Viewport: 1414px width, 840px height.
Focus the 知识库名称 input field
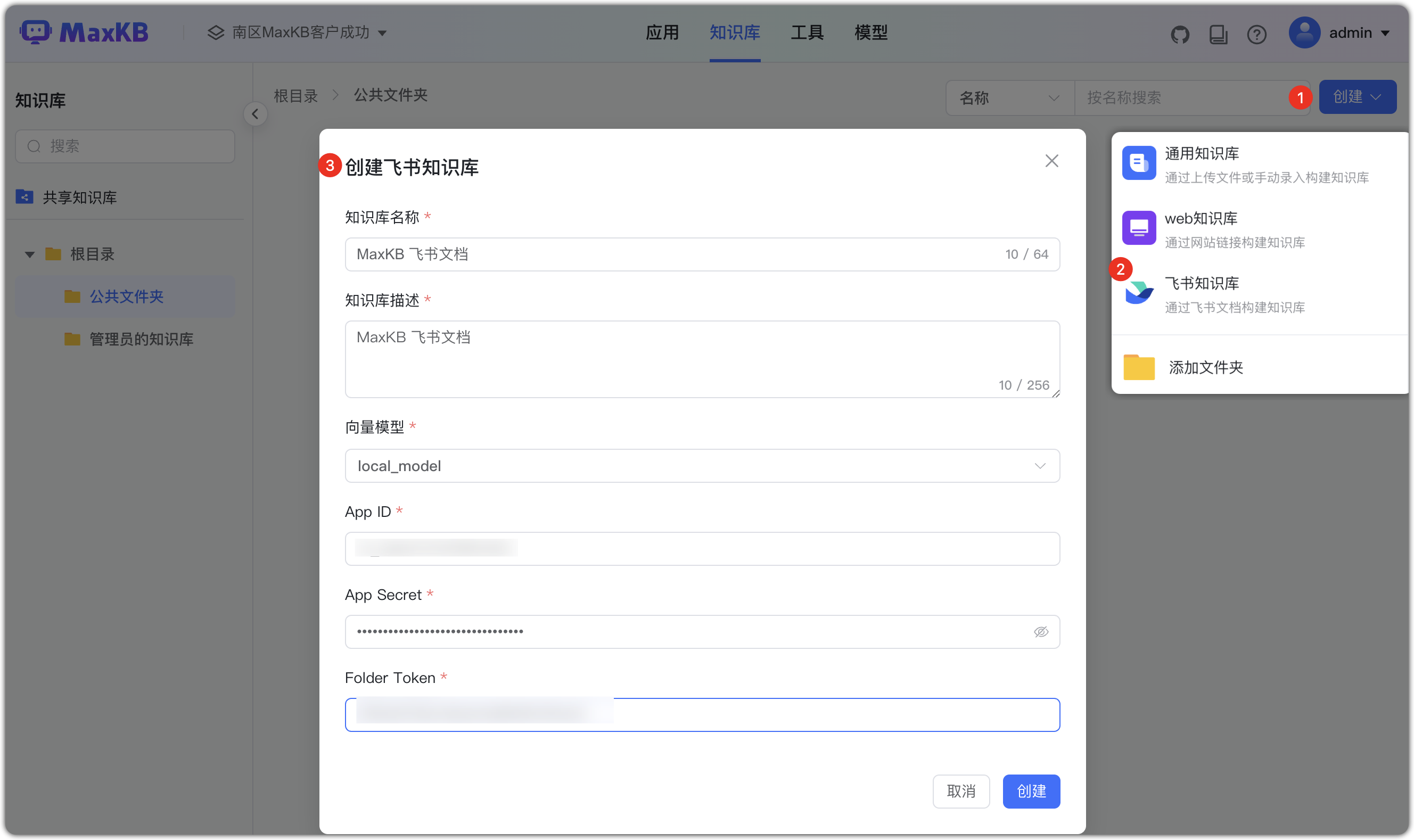tap(702, 254)
